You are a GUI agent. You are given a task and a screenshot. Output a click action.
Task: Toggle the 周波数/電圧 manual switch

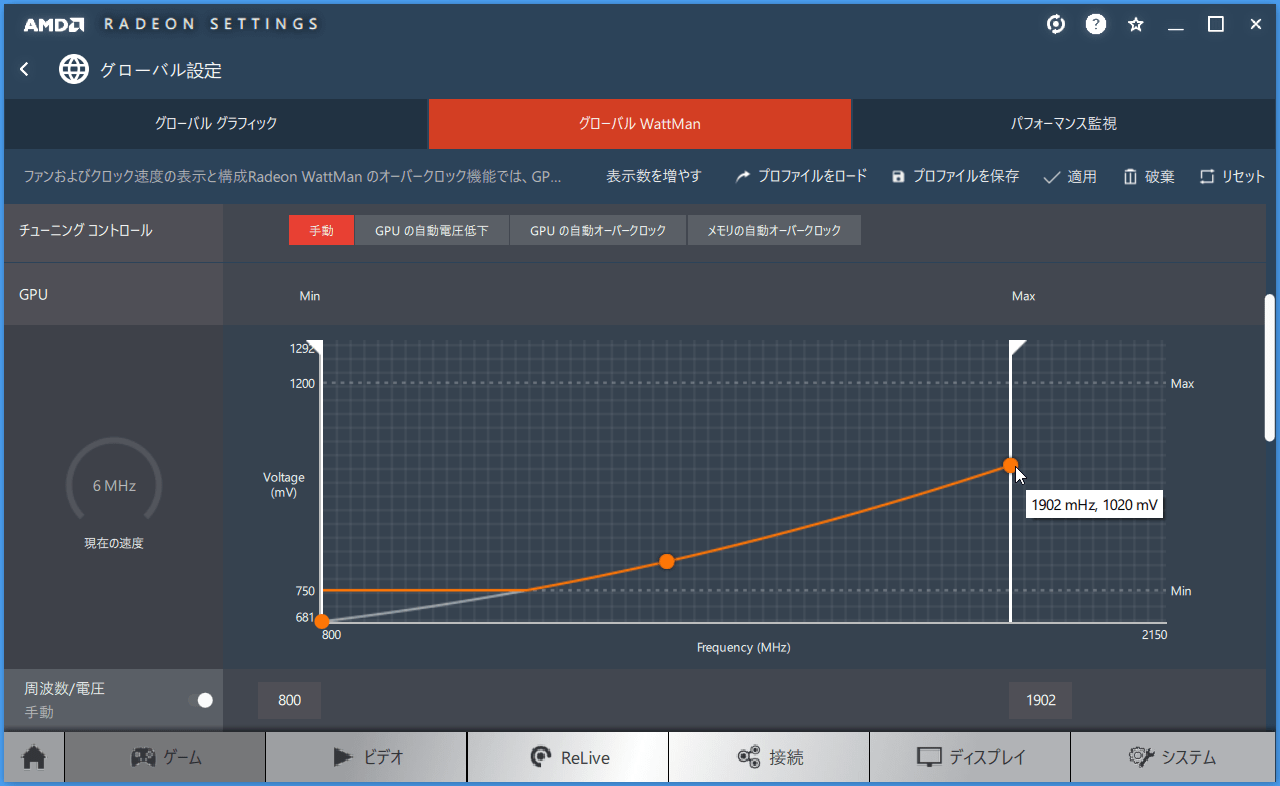coord(201,700)
